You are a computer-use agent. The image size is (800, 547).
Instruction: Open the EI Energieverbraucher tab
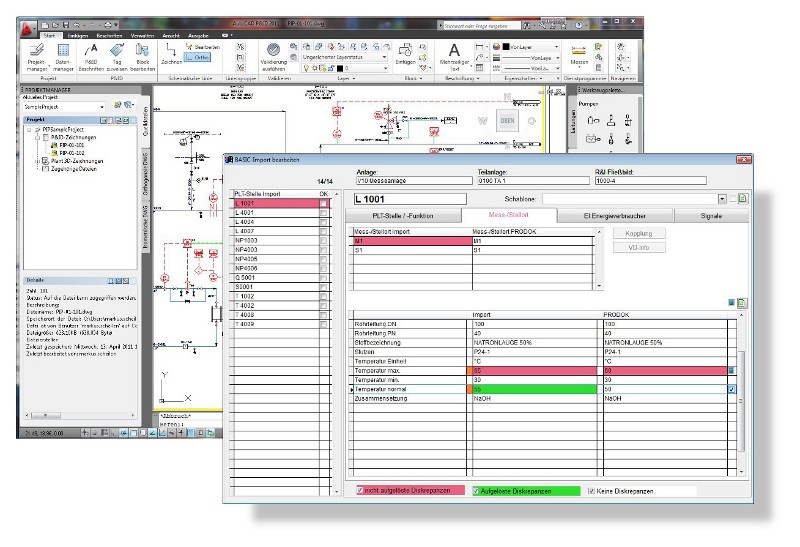point(614,216)
